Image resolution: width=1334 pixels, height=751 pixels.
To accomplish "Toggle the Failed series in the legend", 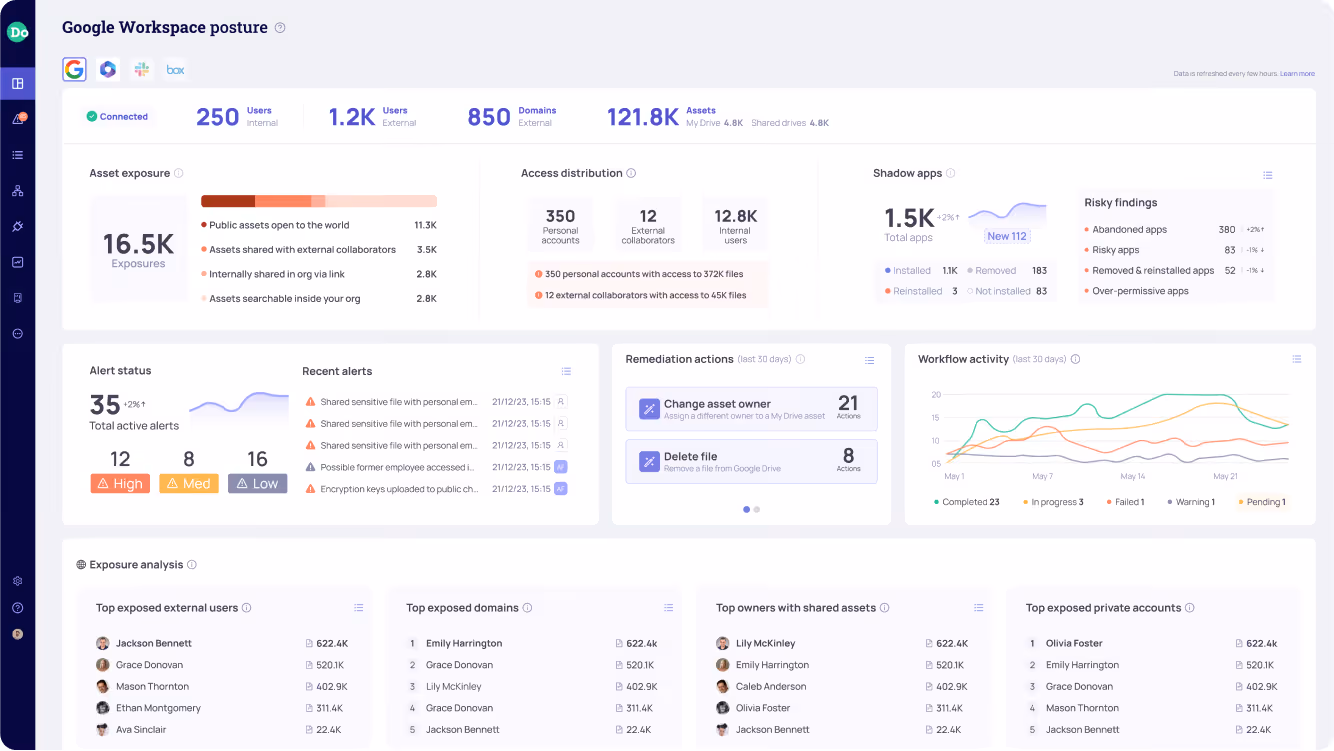I will (x=1125, y=502).
